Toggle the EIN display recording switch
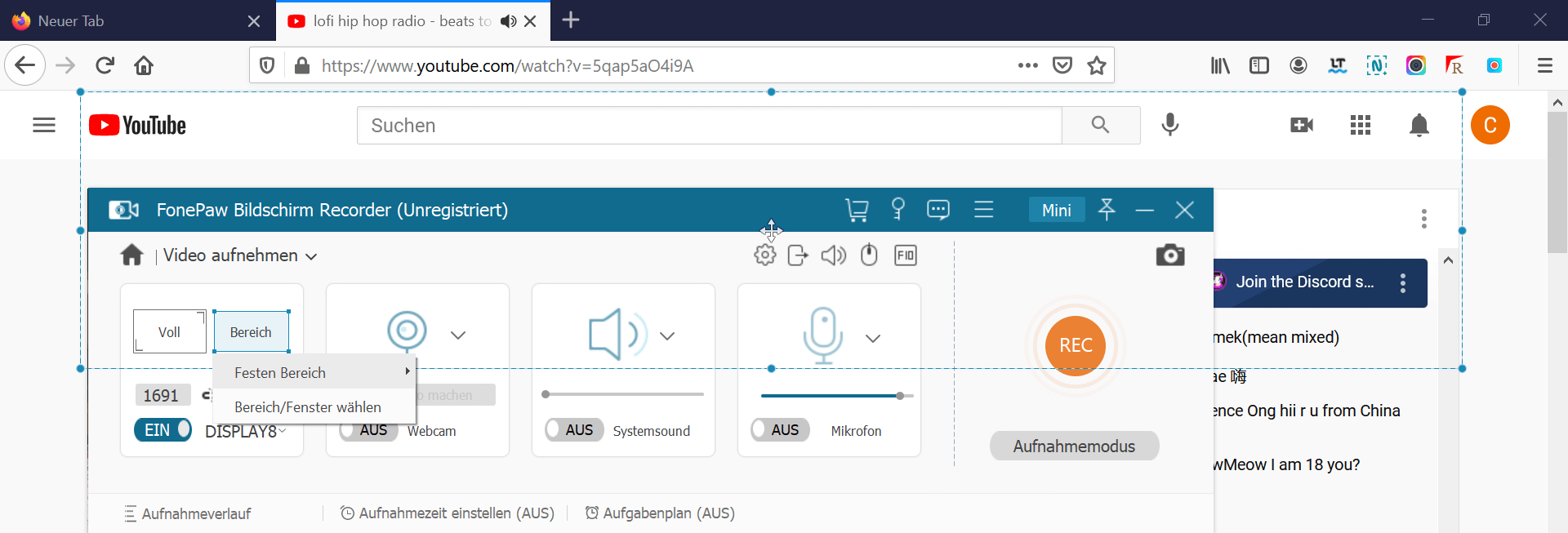1568x533 pixels. coord(163,429)
